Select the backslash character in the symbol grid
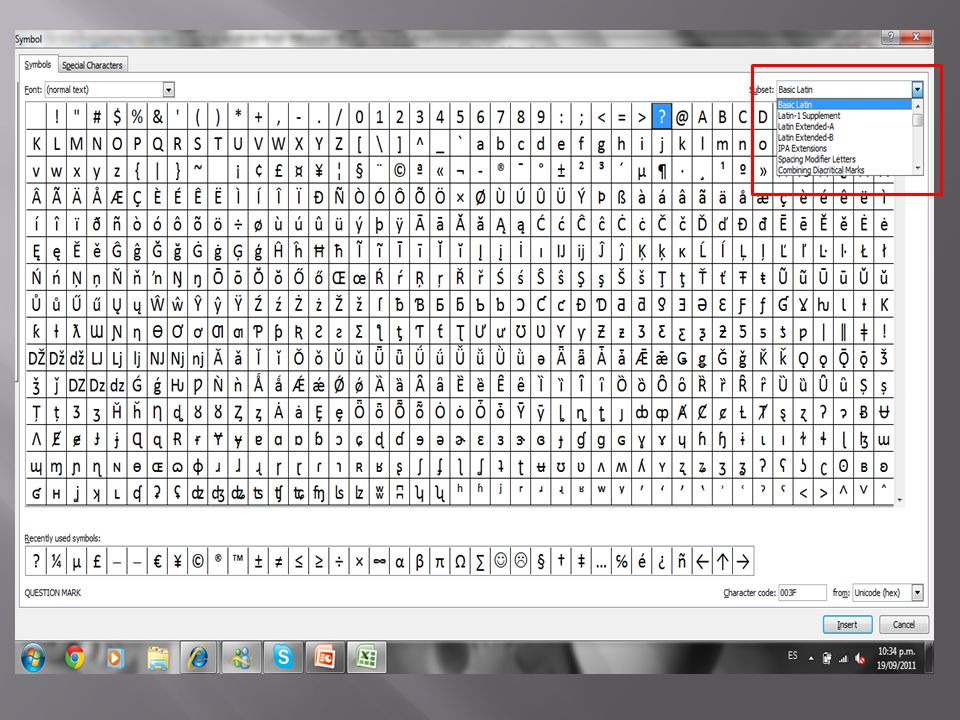Image resolution: width=960 pixels, height=720 pixels. [380, 144]
